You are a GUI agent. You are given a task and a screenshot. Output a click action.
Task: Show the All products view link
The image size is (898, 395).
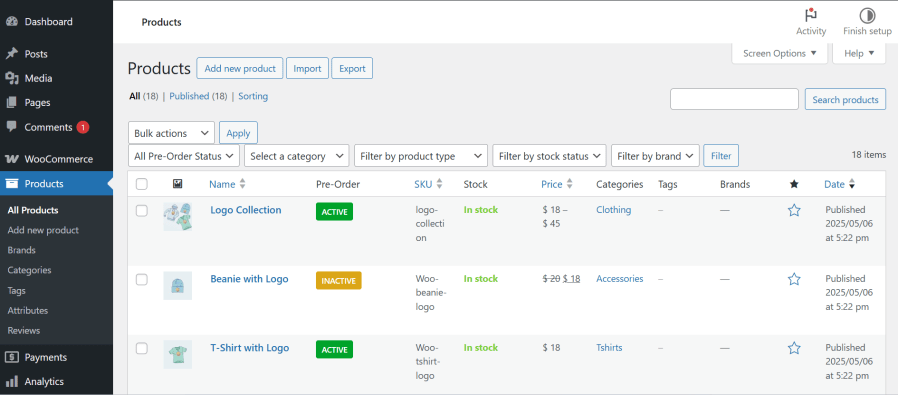tap(135, 96)
